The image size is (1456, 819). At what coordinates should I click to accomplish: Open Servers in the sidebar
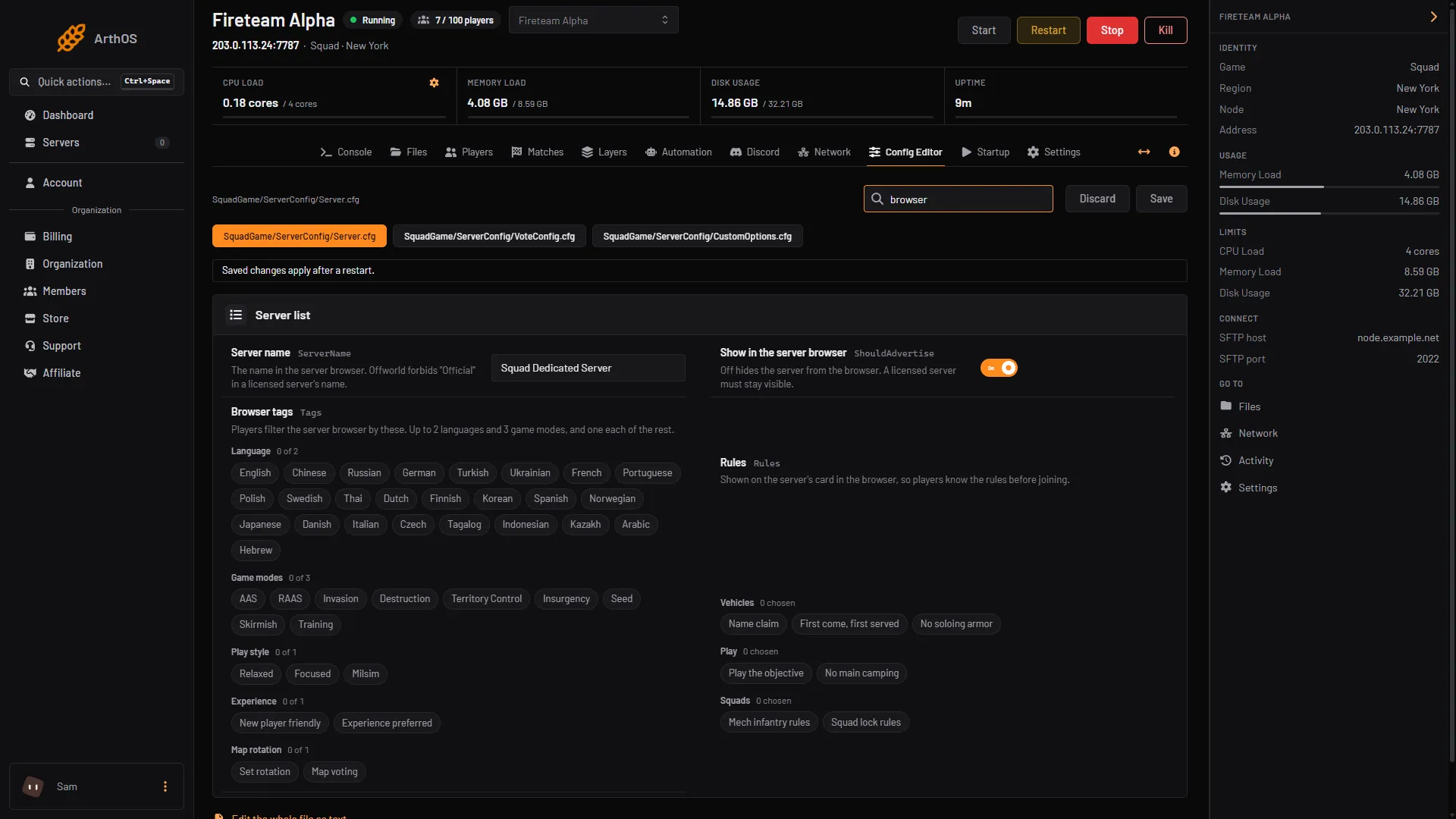click(96, 143)
